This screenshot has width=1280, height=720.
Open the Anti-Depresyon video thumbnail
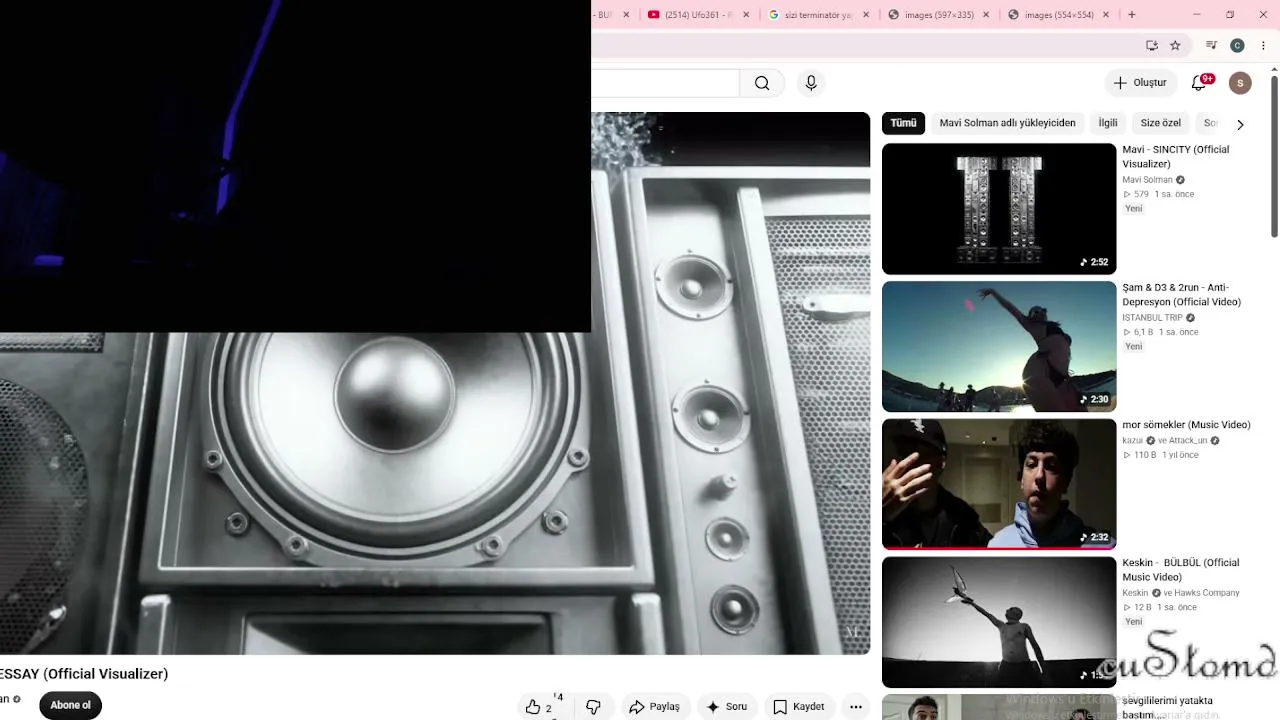coord(999,346)
